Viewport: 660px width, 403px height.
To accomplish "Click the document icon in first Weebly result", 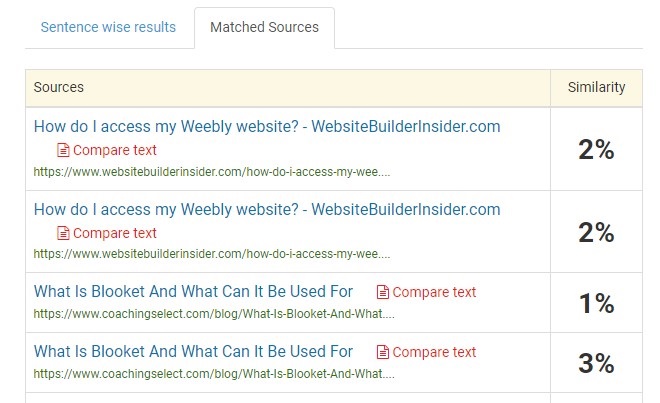I will (64, 150).
